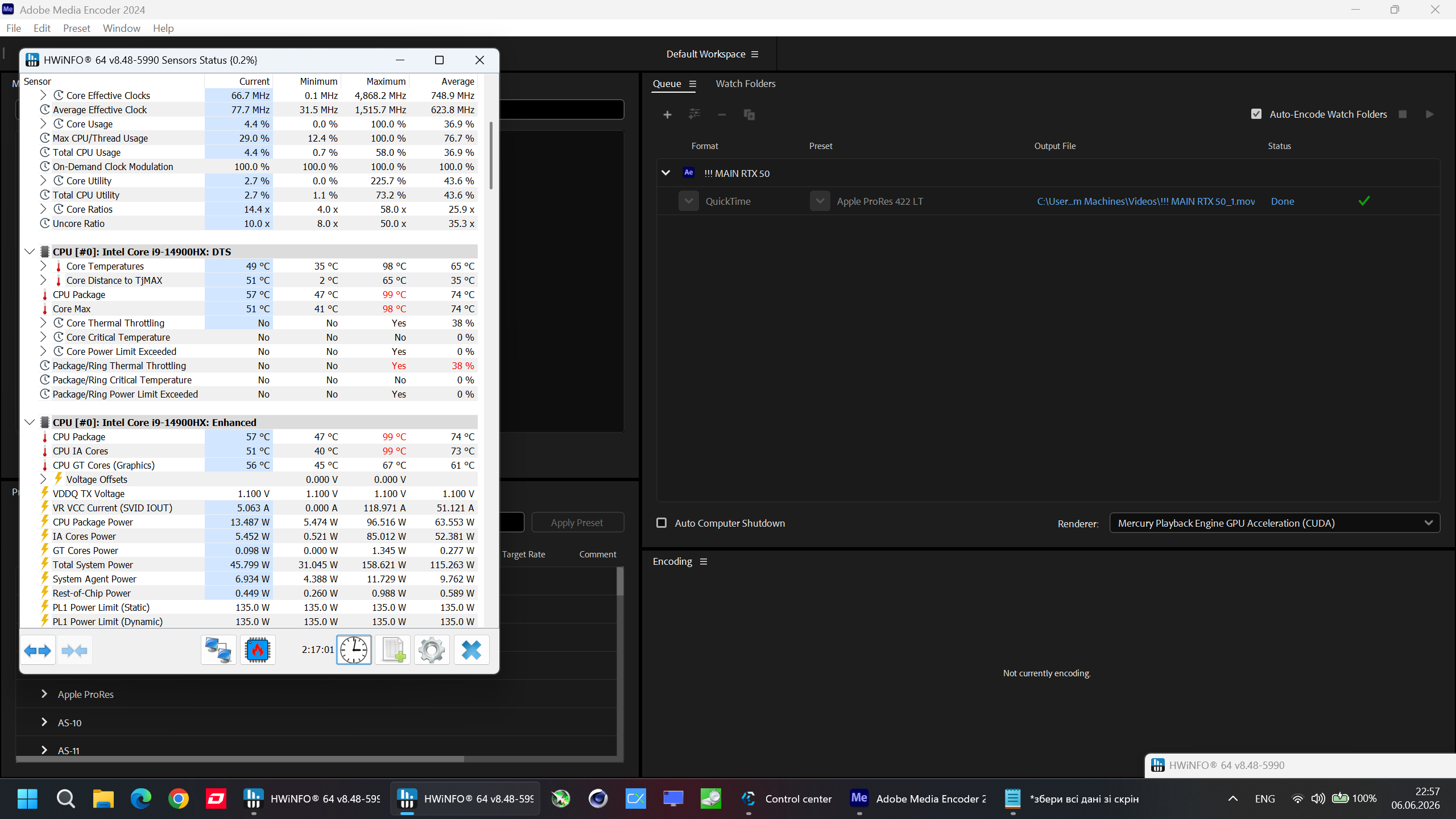Click the Windows Start button on taskbar
1456x819 pixels.
27,799
